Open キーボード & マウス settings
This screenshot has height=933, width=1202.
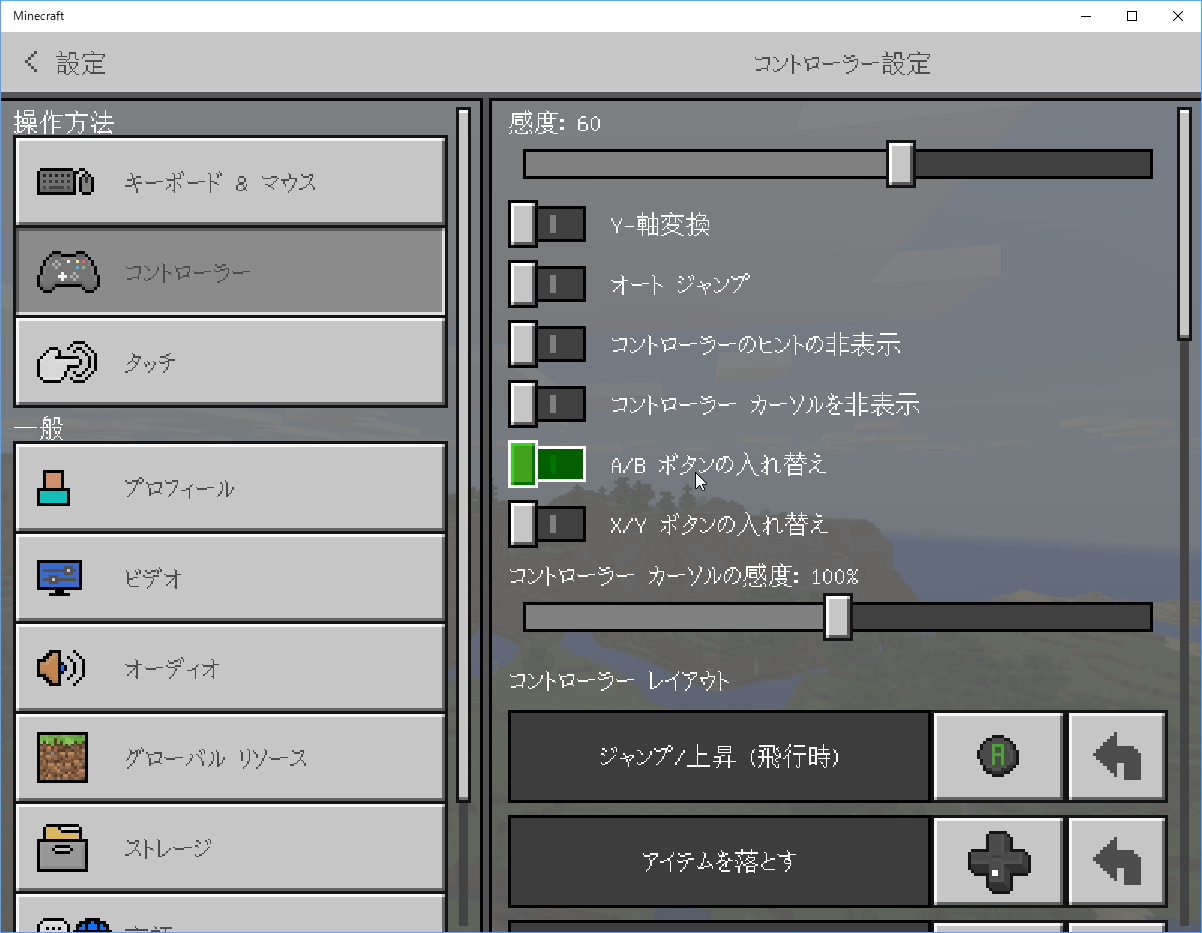coord(230,182)
